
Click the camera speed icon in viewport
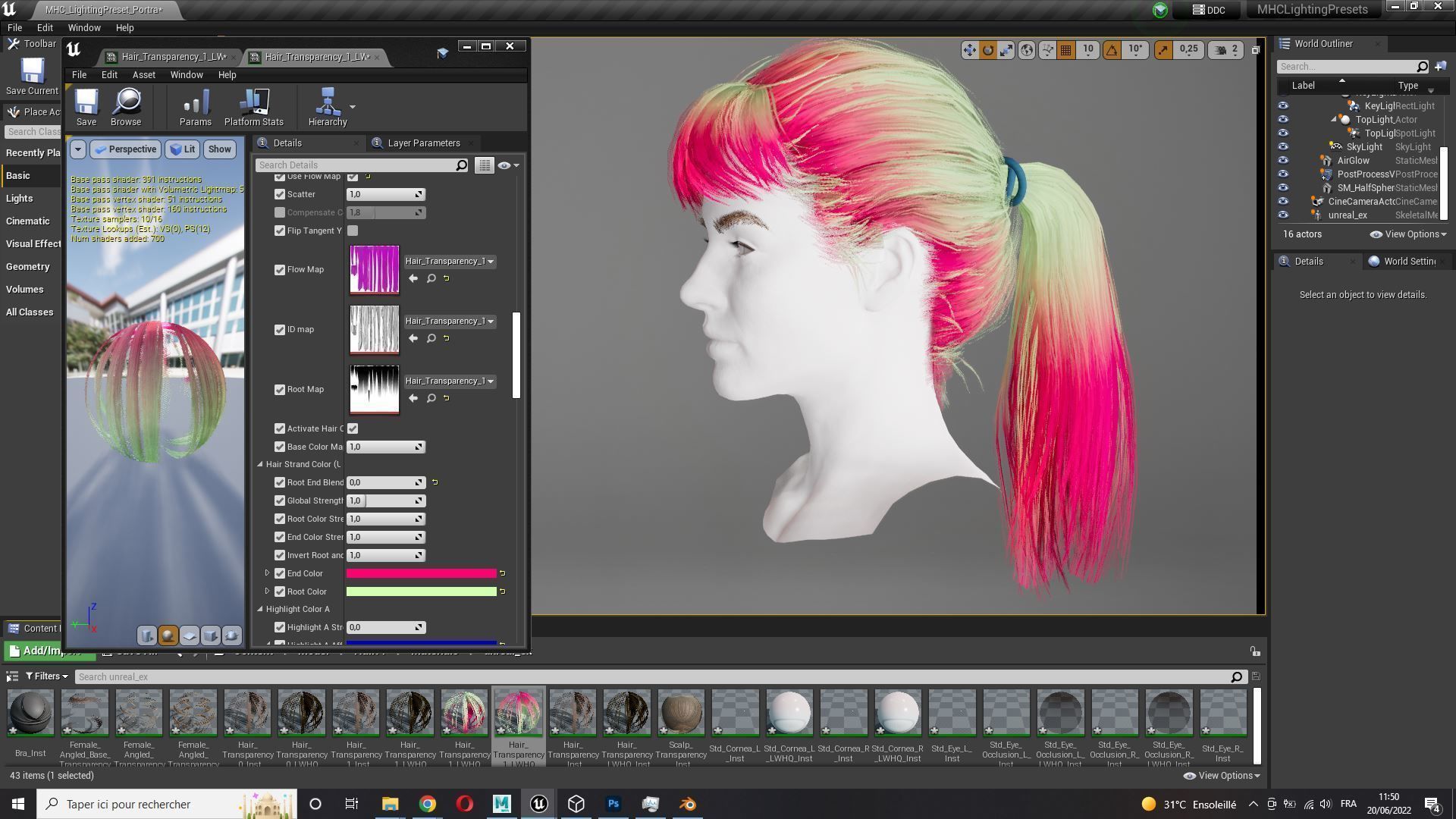[1220, 50]
